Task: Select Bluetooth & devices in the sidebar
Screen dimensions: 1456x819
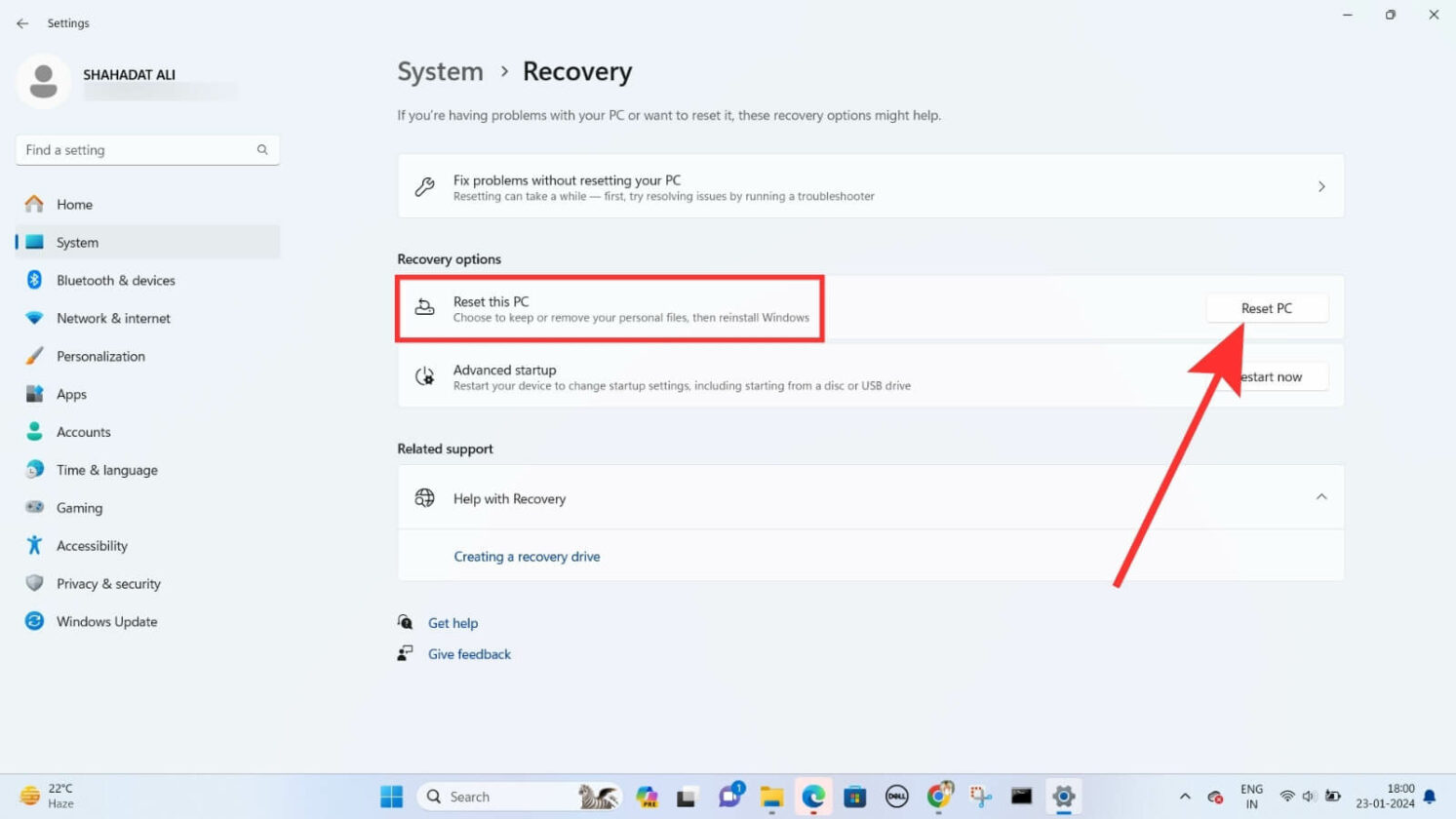Action: [116, 280]
